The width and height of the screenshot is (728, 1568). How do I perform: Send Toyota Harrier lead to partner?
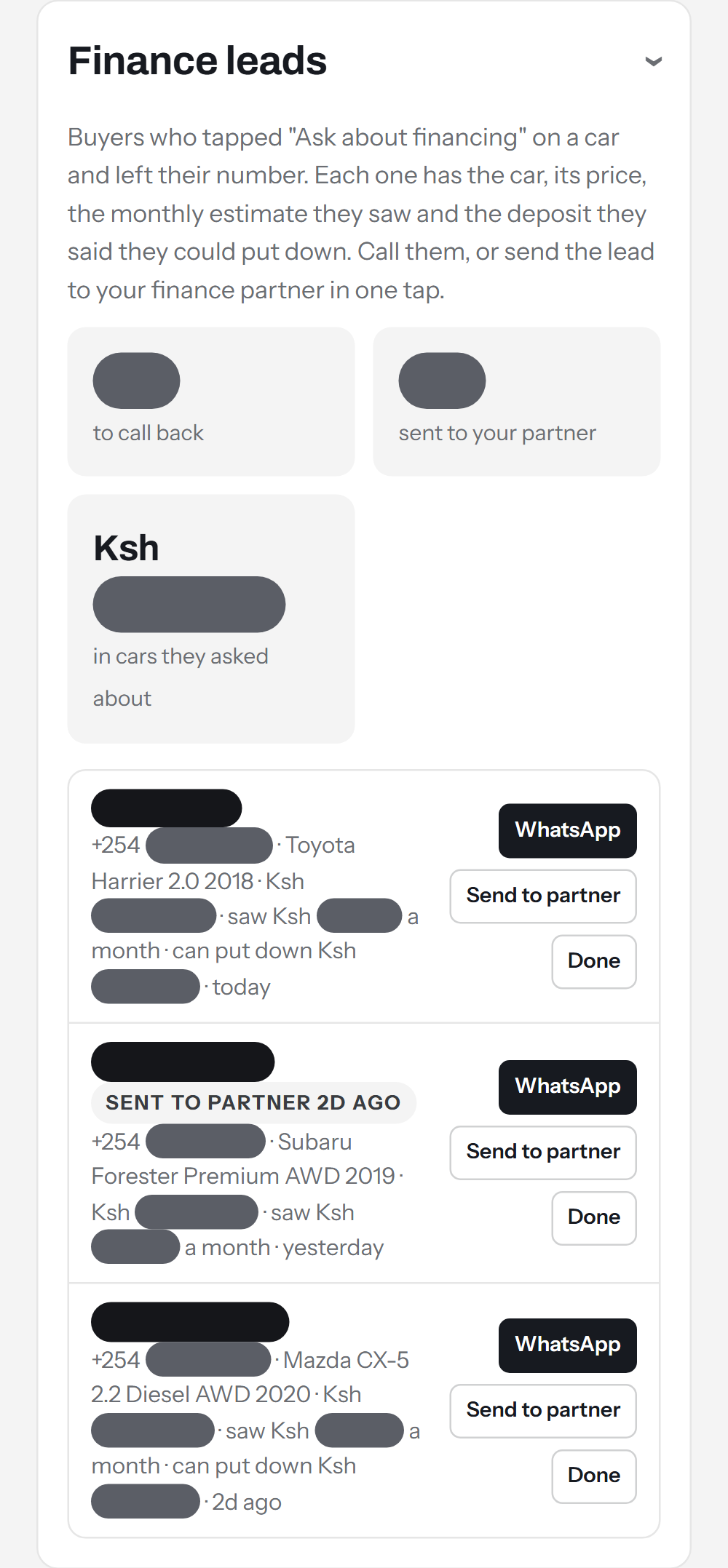pos(543,896)
